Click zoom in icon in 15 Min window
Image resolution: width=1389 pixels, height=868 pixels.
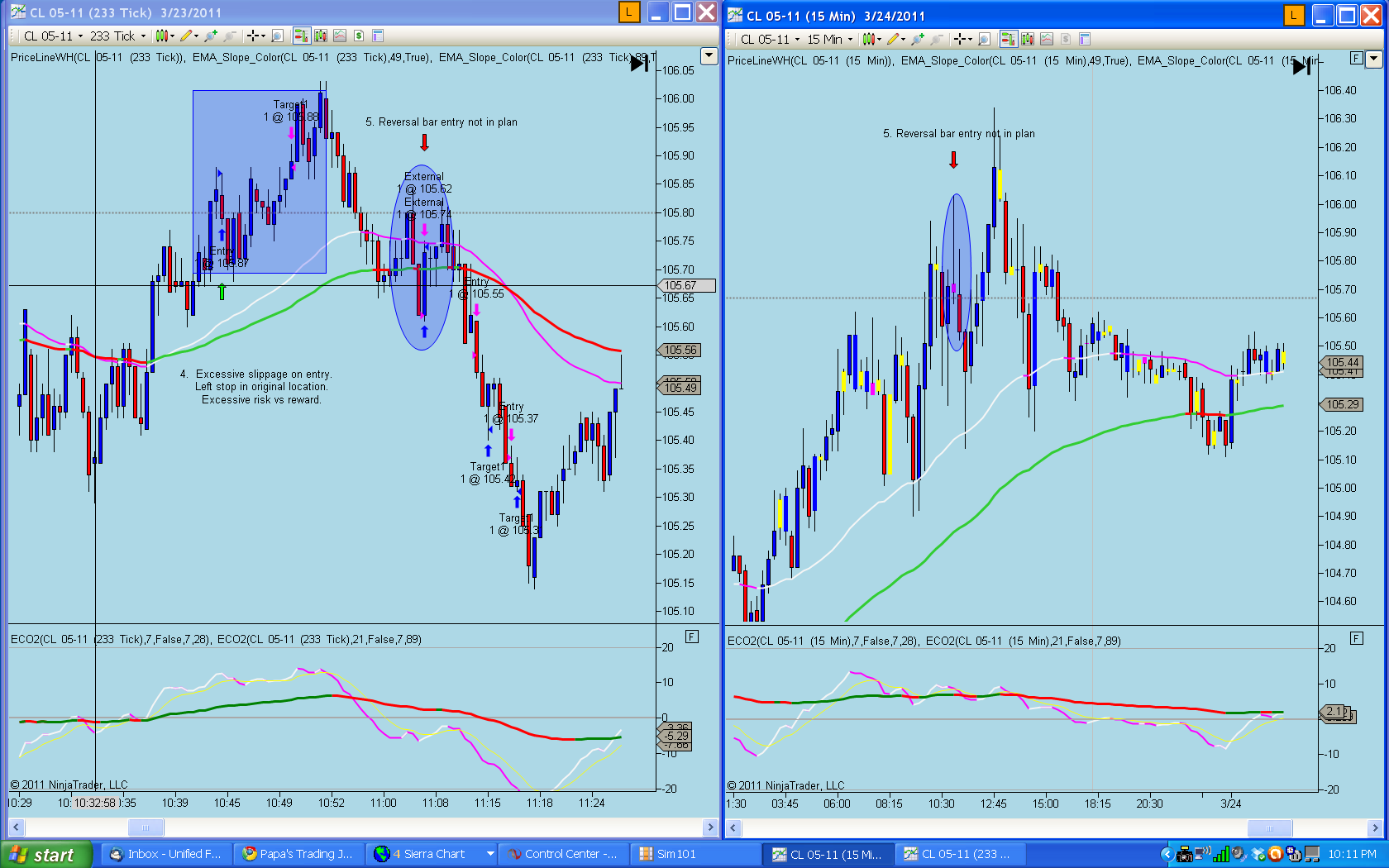pos(918,39)
